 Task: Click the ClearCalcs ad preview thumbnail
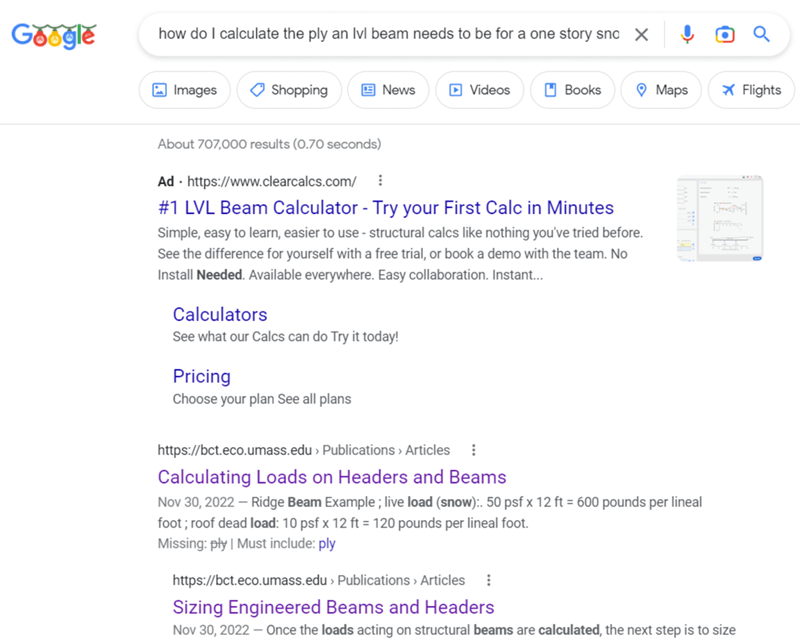point(721,218)
